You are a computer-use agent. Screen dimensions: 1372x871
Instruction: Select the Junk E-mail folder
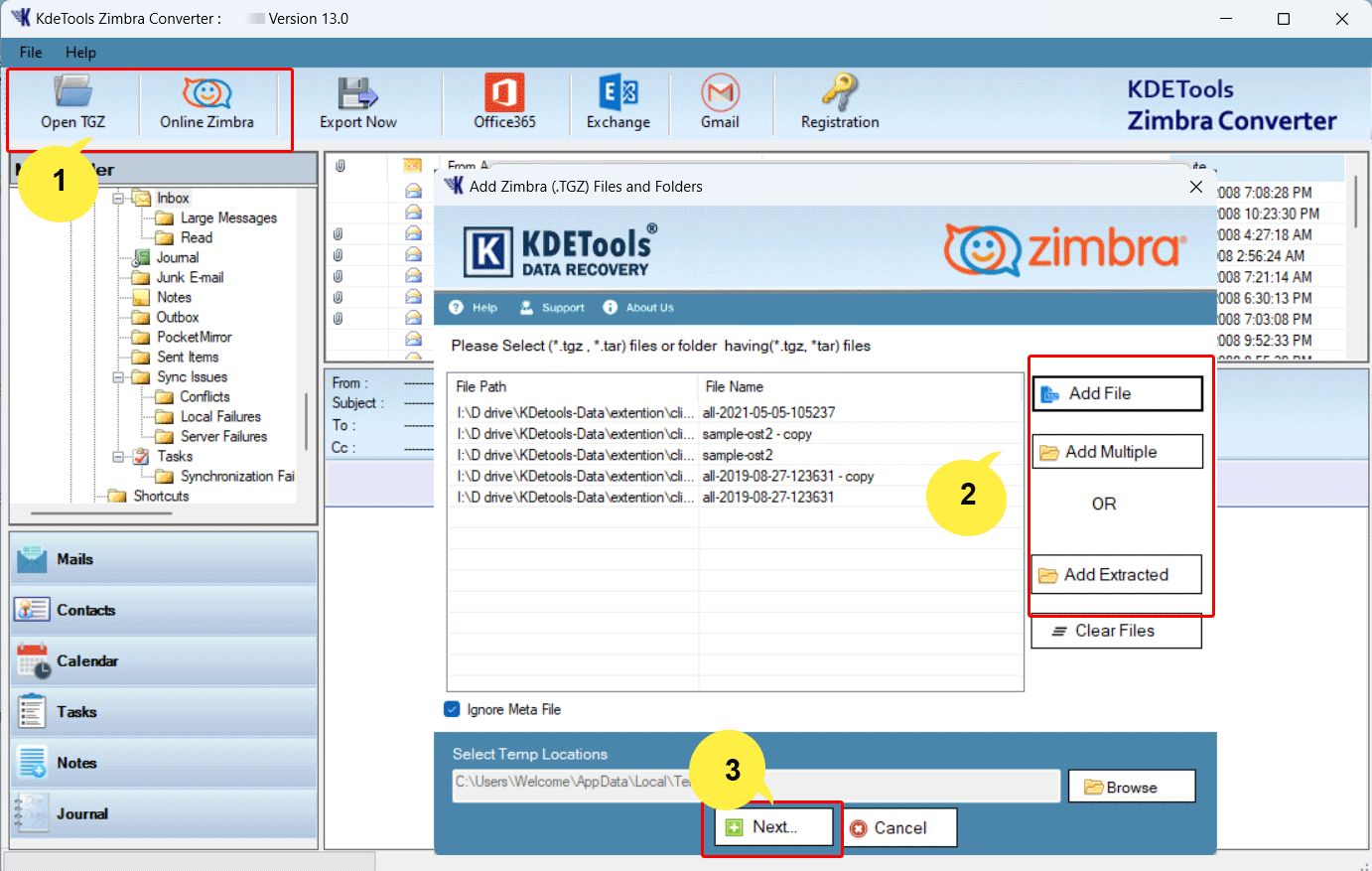tap(190, 277)
